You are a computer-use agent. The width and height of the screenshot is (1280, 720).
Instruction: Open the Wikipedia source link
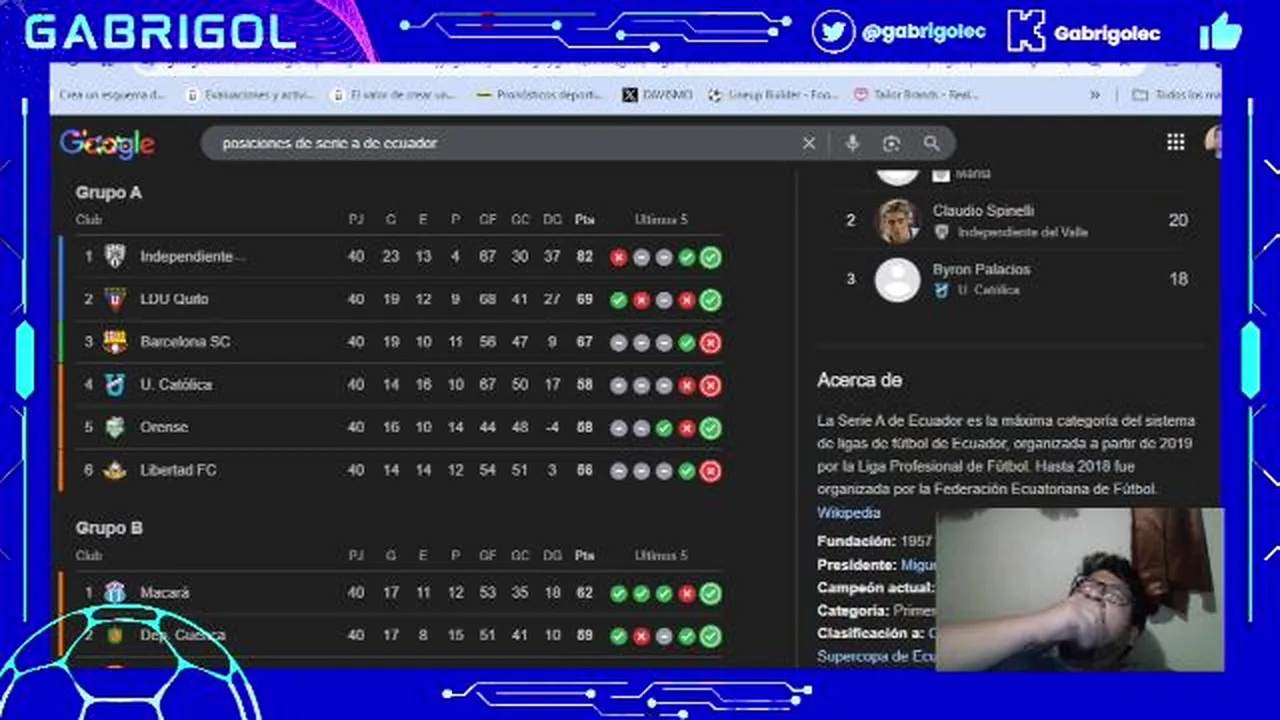pos(848,512)
